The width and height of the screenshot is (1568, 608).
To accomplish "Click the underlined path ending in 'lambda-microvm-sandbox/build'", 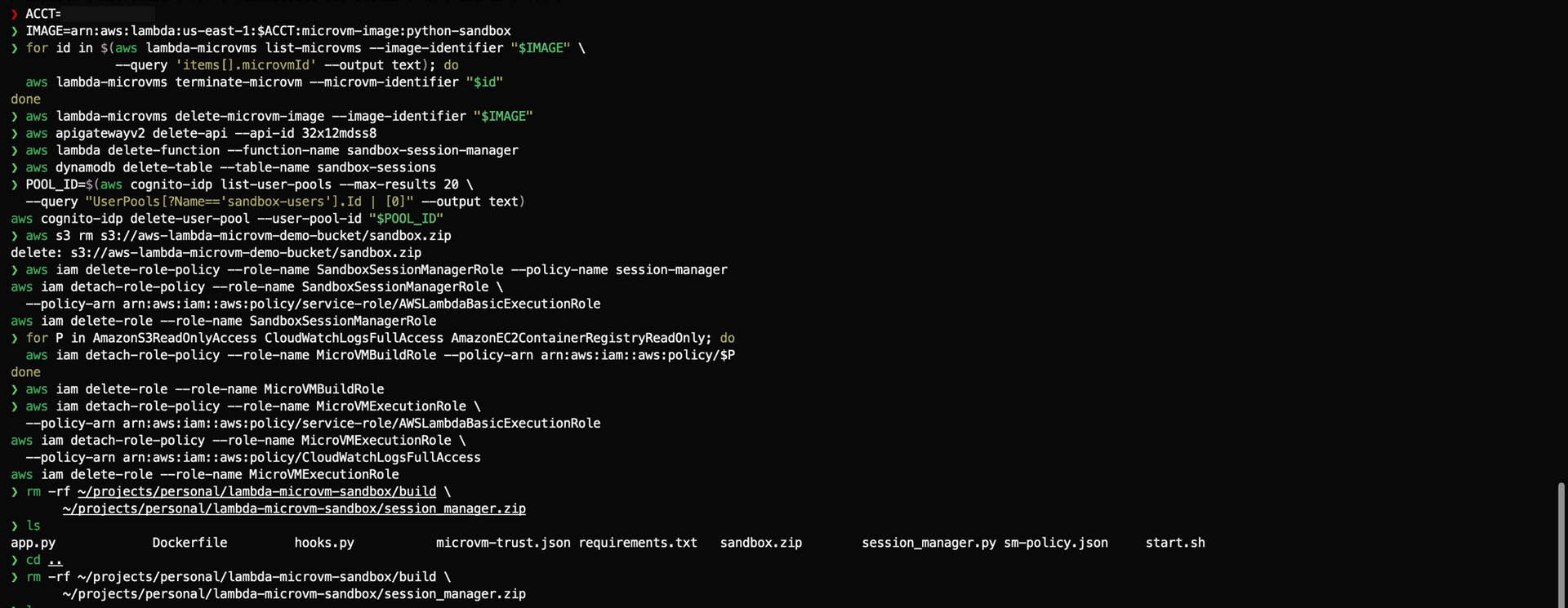I will pyautogui.click(x=256, y=492).
